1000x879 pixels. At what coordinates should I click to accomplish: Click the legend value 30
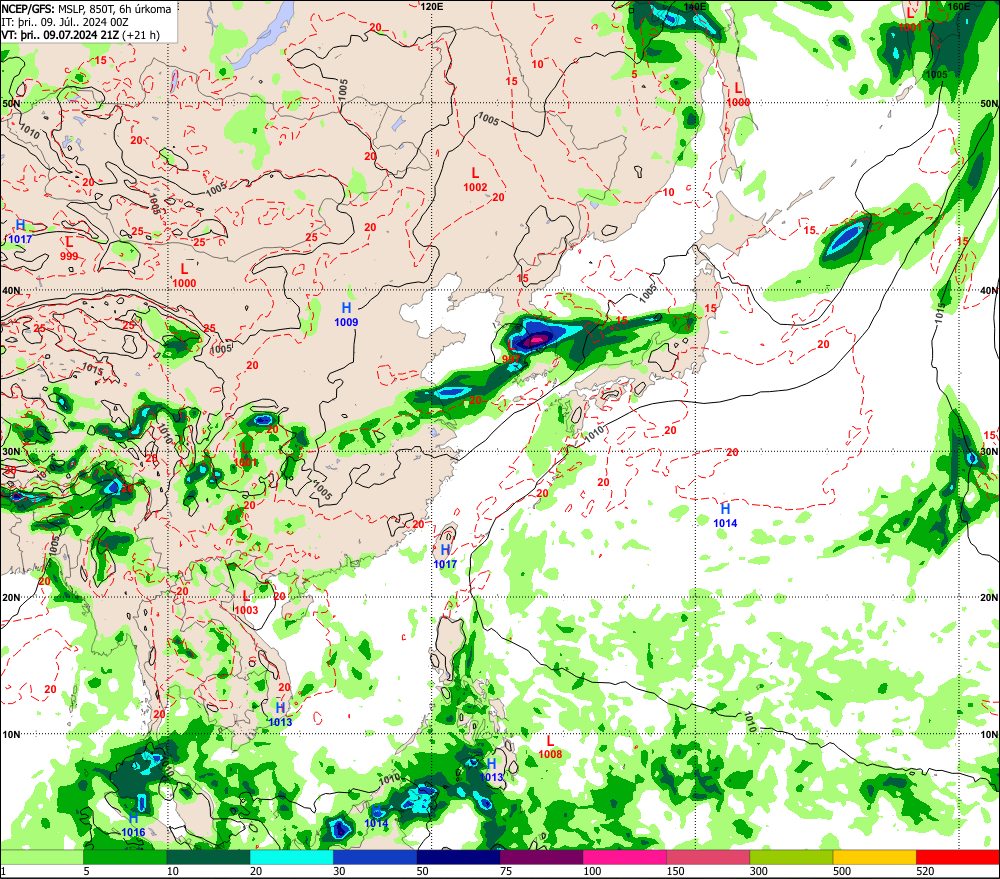click(x=339, y=871)
